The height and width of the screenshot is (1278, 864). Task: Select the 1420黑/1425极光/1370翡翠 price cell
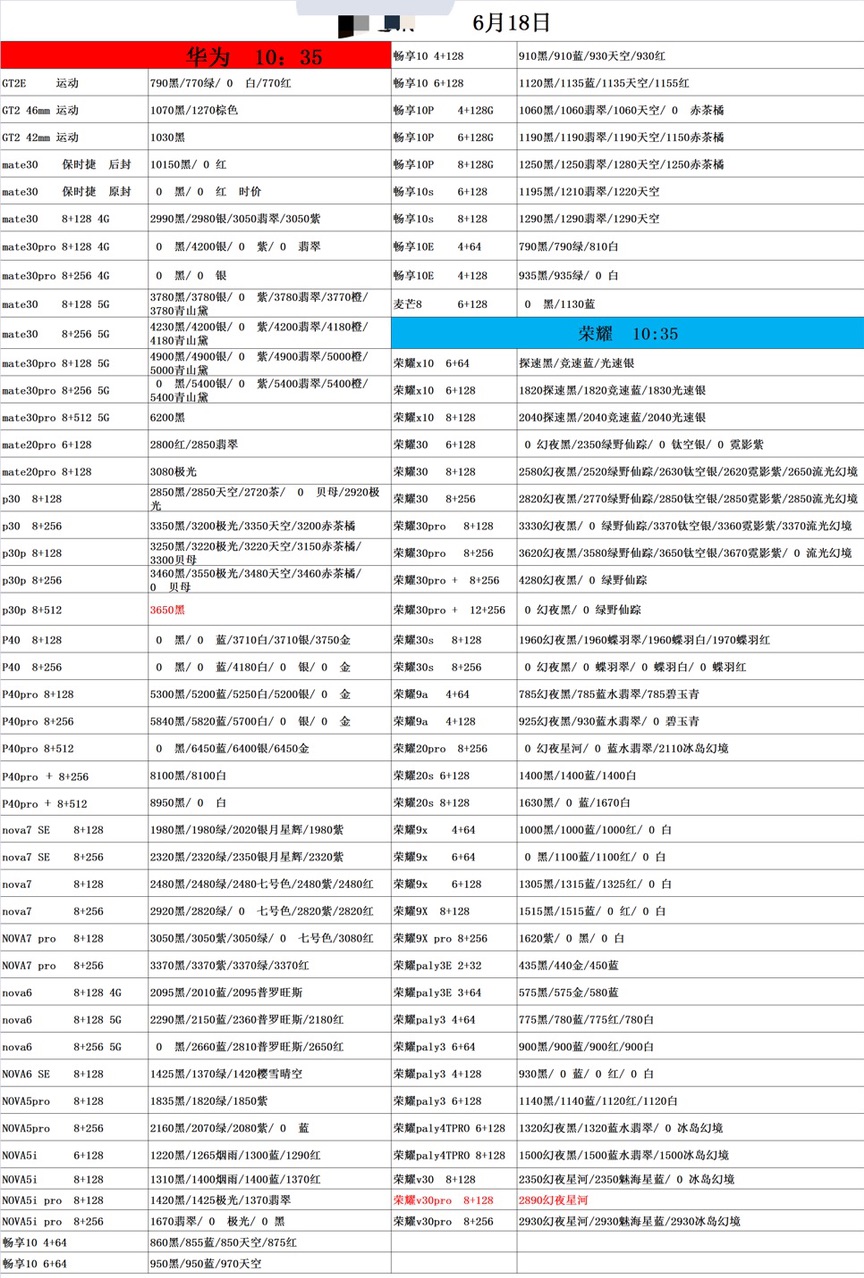pyautogui.click(x=269, y=1200)
